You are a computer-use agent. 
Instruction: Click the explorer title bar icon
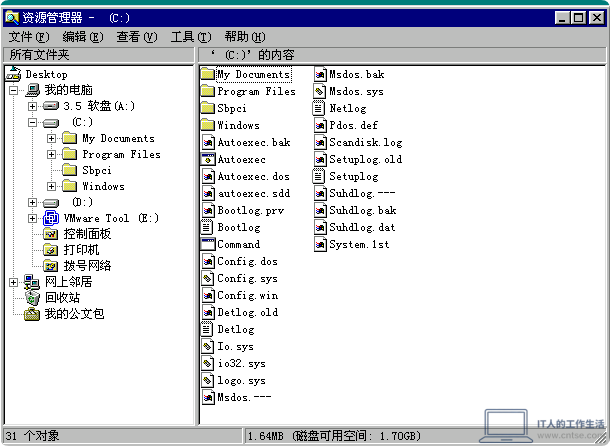(x=12, y=18)
